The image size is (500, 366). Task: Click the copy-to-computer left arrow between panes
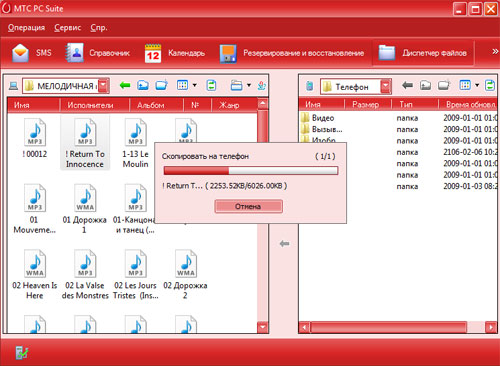click(284, 244)
